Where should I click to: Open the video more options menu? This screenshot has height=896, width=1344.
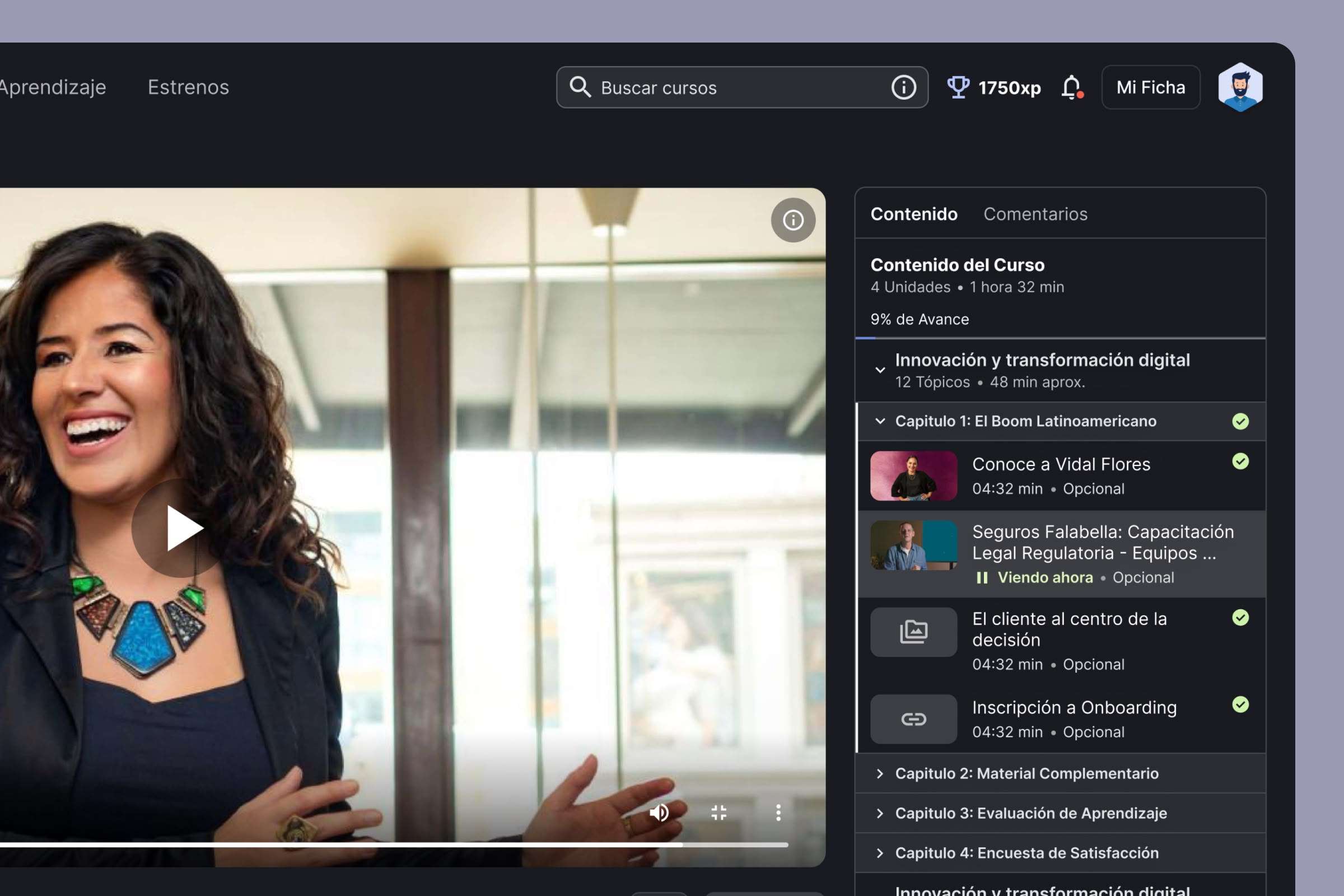coord(778,812)
